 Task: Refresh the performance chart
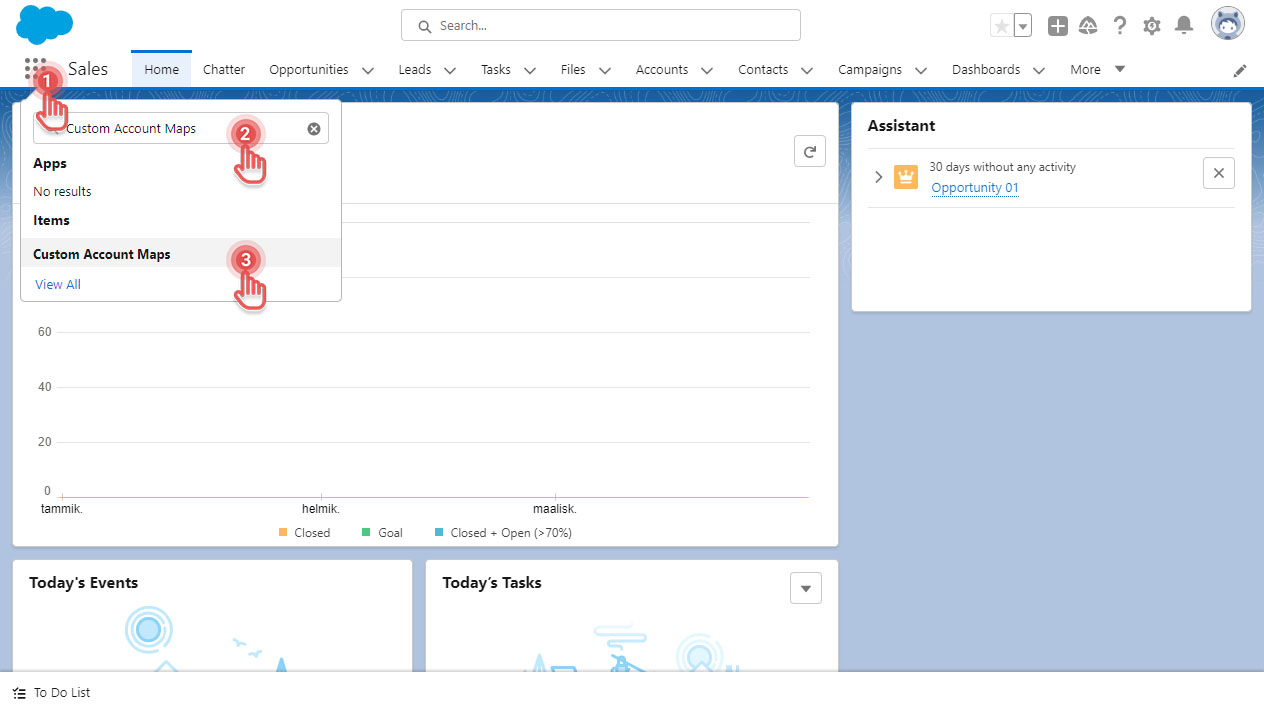click(x=809, y=151)
